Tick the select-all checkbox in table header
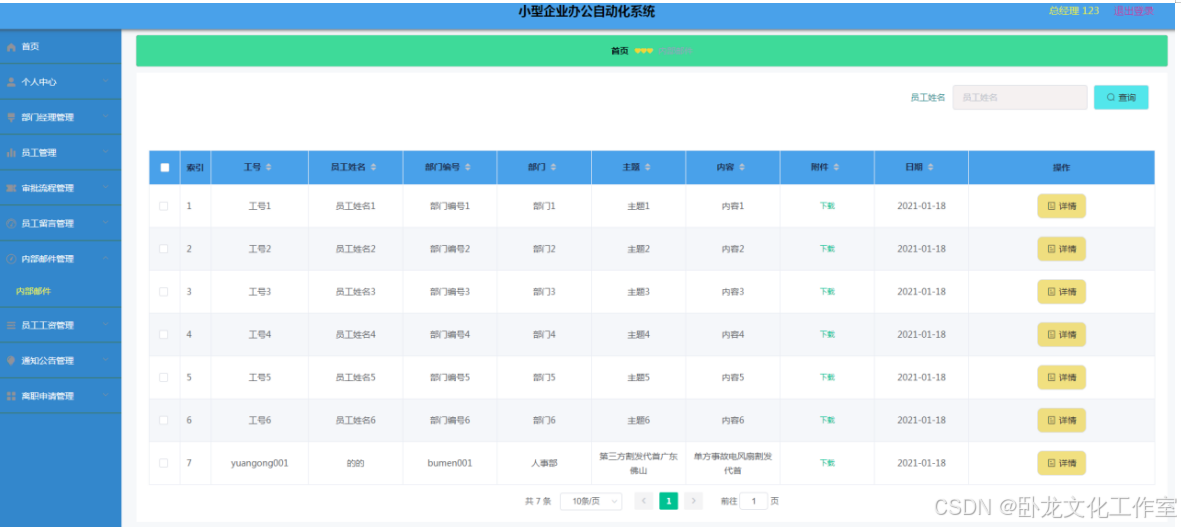 [165, 168]
